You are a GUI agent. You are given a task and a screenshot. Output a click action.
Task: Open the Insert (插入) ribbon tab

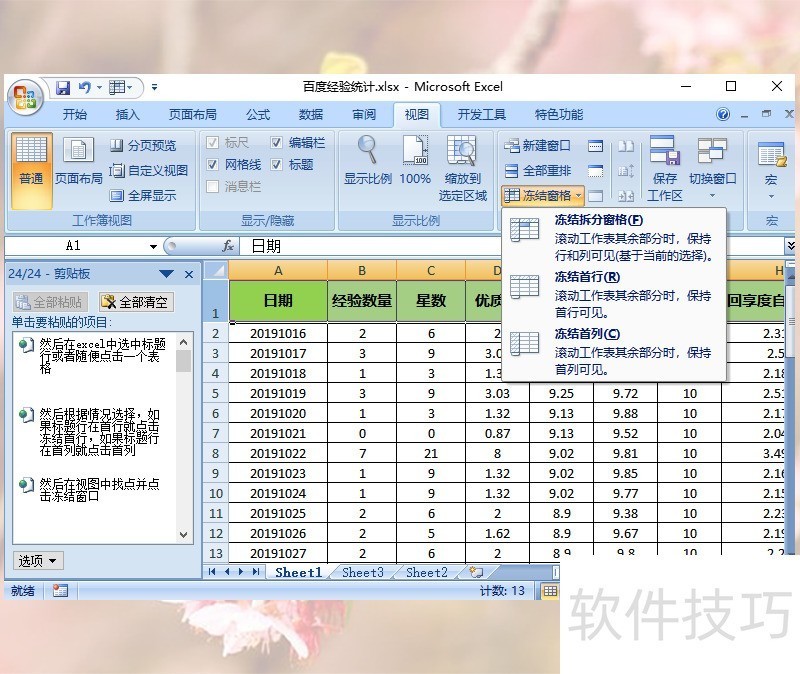pyautogui.click(x=128, y=114)
